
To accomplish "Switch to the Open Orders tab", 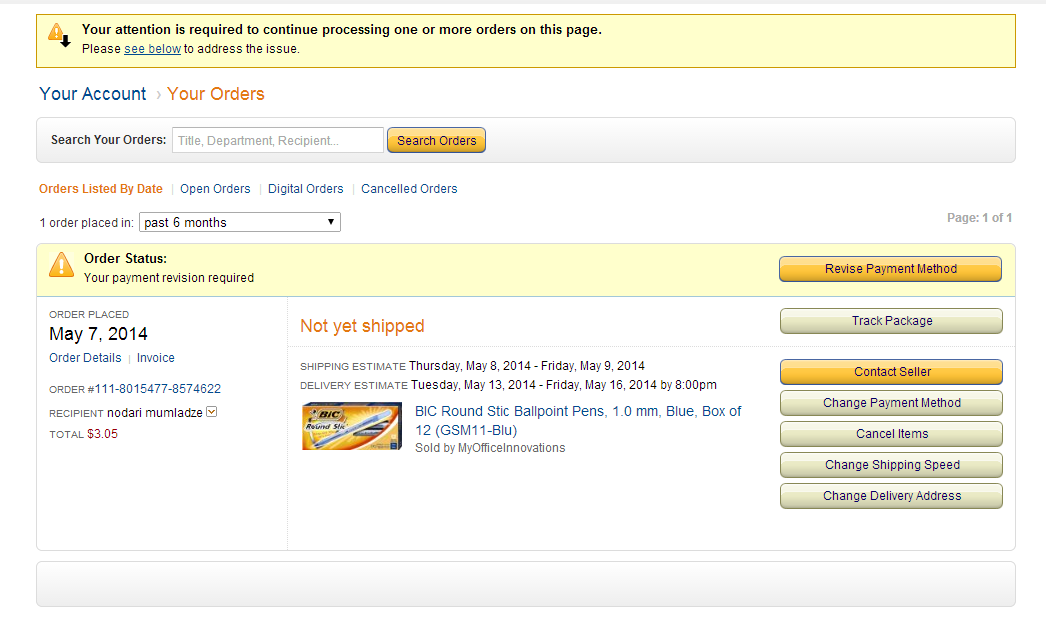I will point(215,189).
